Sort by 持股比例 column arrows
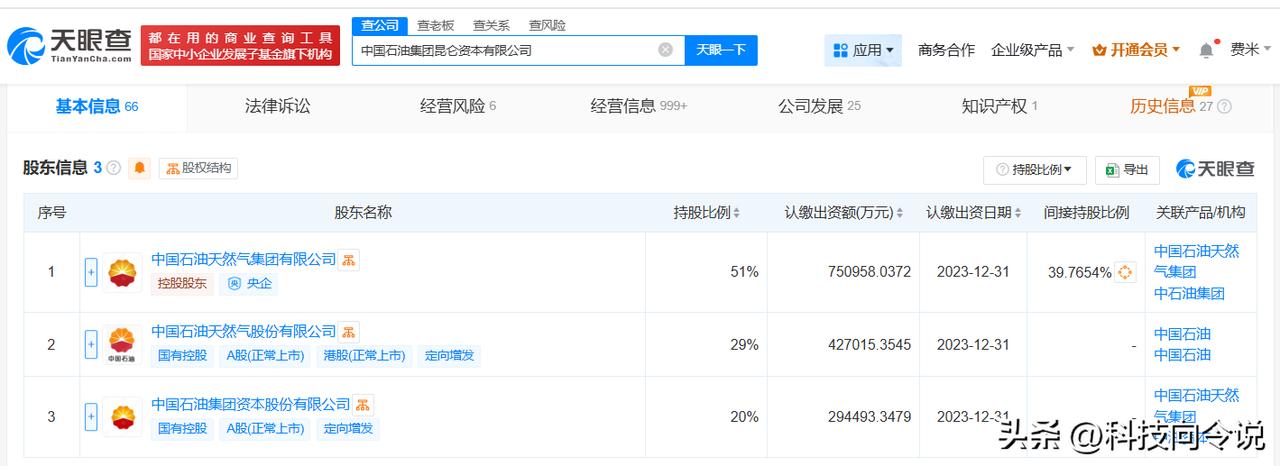This screenshot has width=1280, height=466. [737, 213]
